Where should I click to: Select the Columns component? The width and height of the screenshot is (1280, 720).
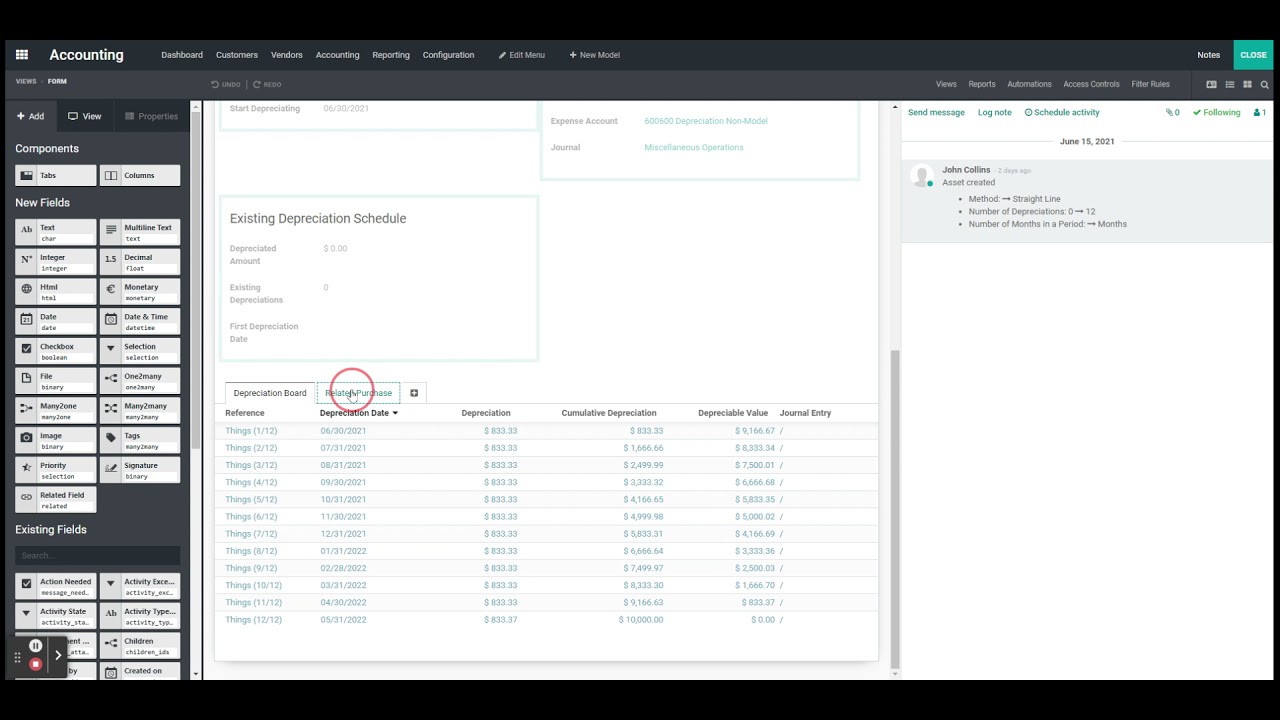140,176
